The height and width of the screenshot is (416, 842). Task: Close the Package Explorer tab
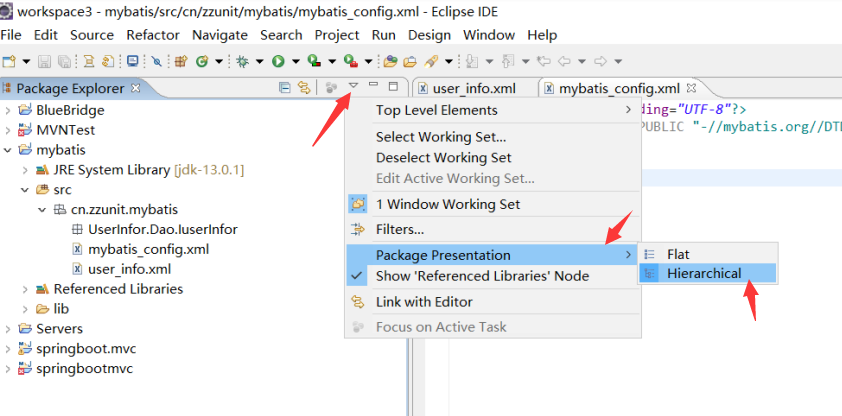[135, 88]
